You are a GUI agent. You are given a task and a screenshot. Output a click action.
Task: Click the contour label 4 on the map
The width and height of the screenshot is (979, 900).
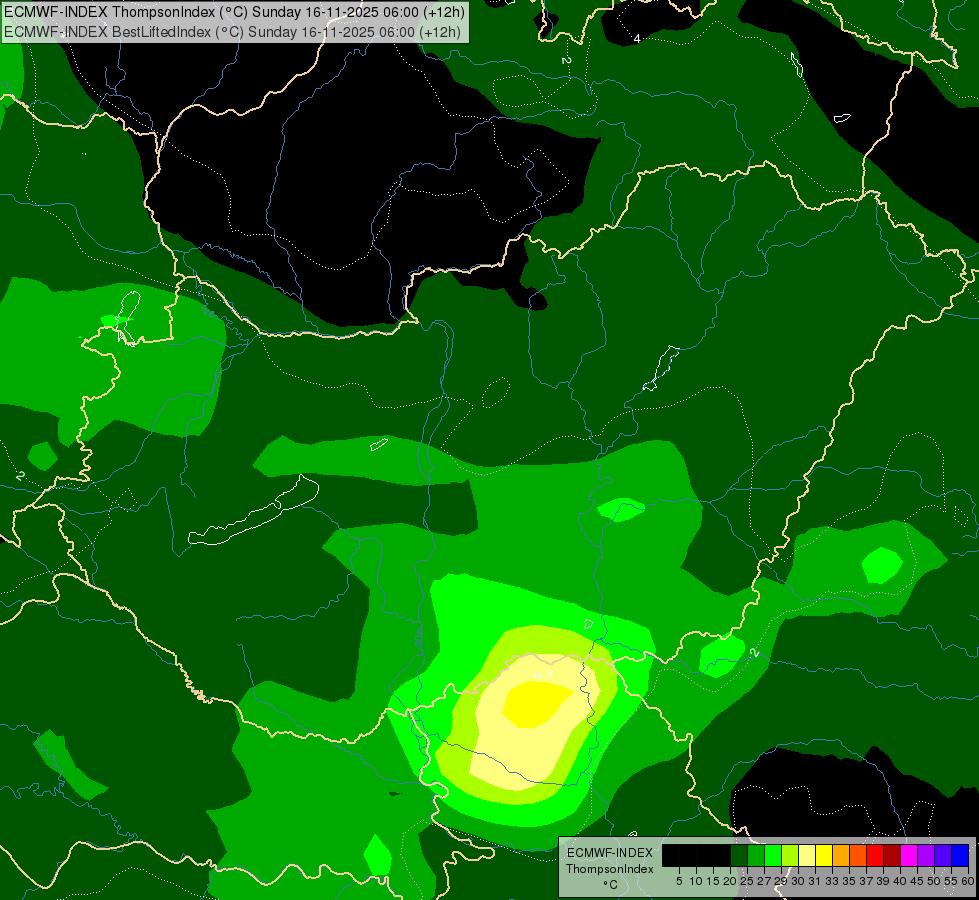[637, 39]
